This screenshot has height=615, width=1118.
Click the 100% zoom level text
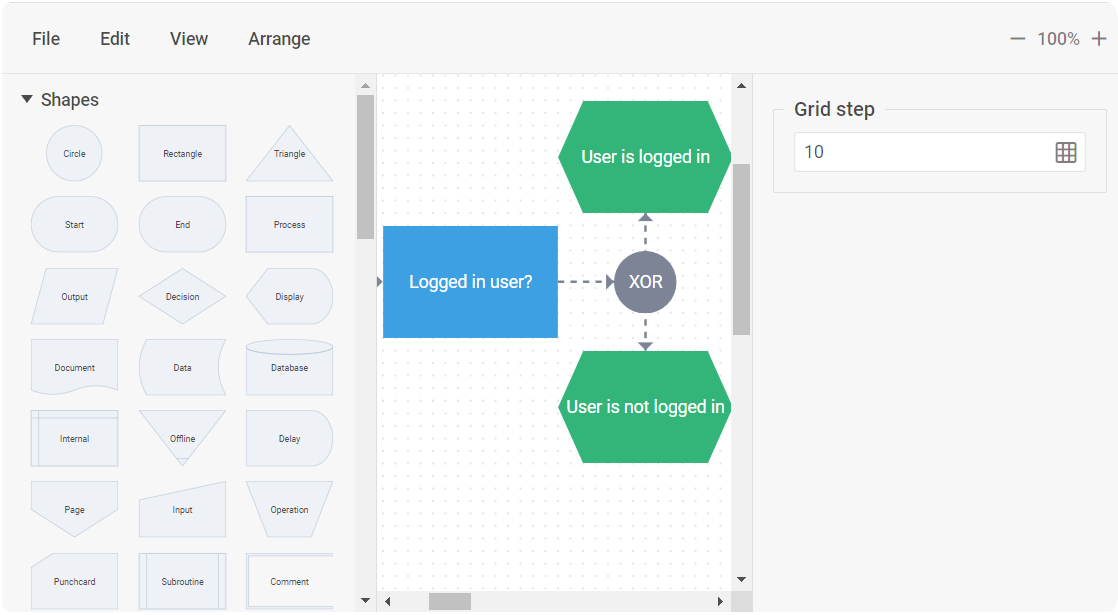pos(1058,38)
